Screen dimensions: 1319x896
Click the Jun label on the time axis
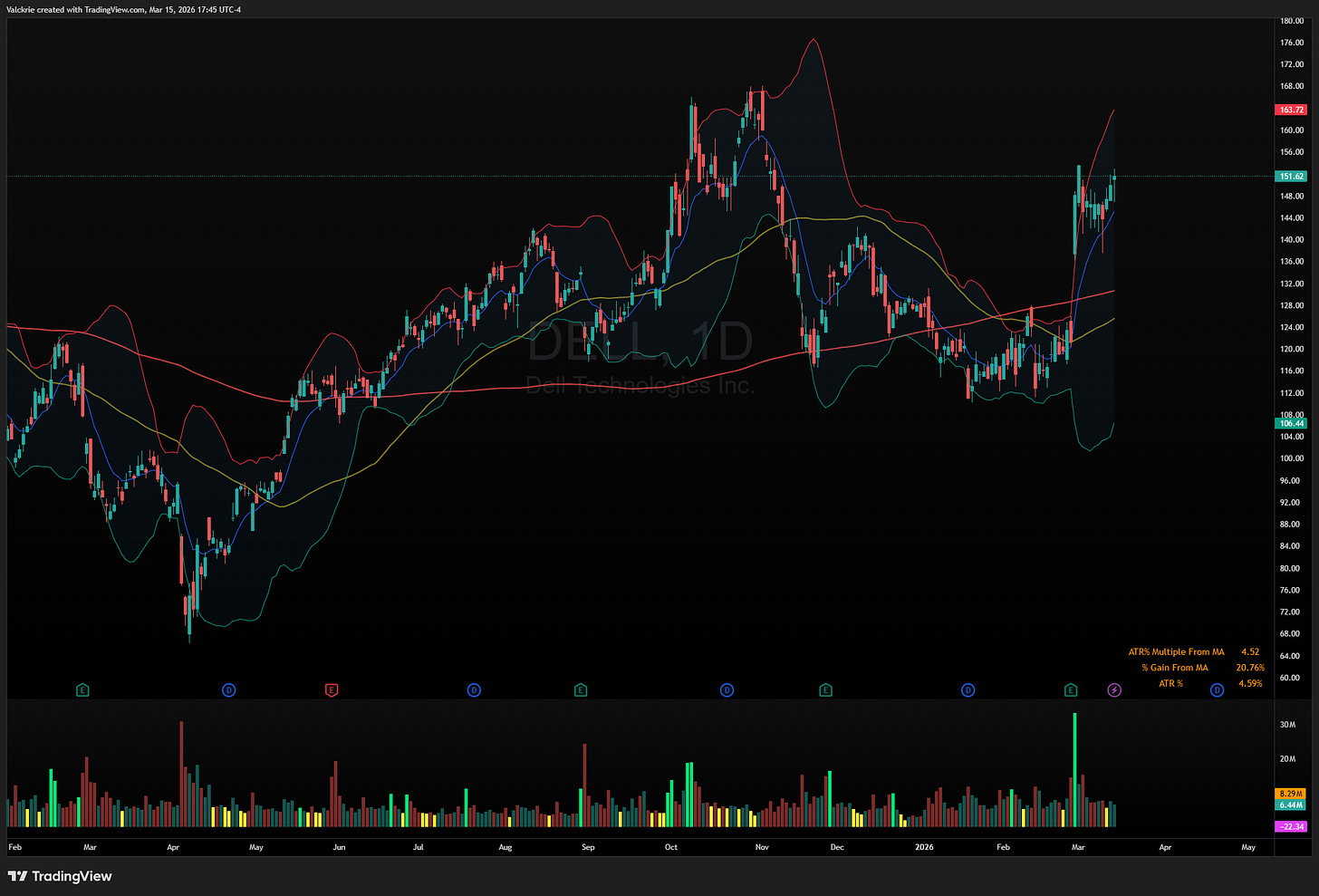click(x=339, y=848)
